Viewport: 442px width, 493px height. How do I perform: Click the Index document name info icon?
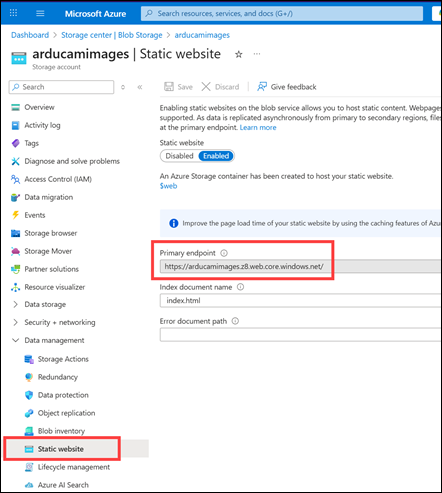pos(240,287)
